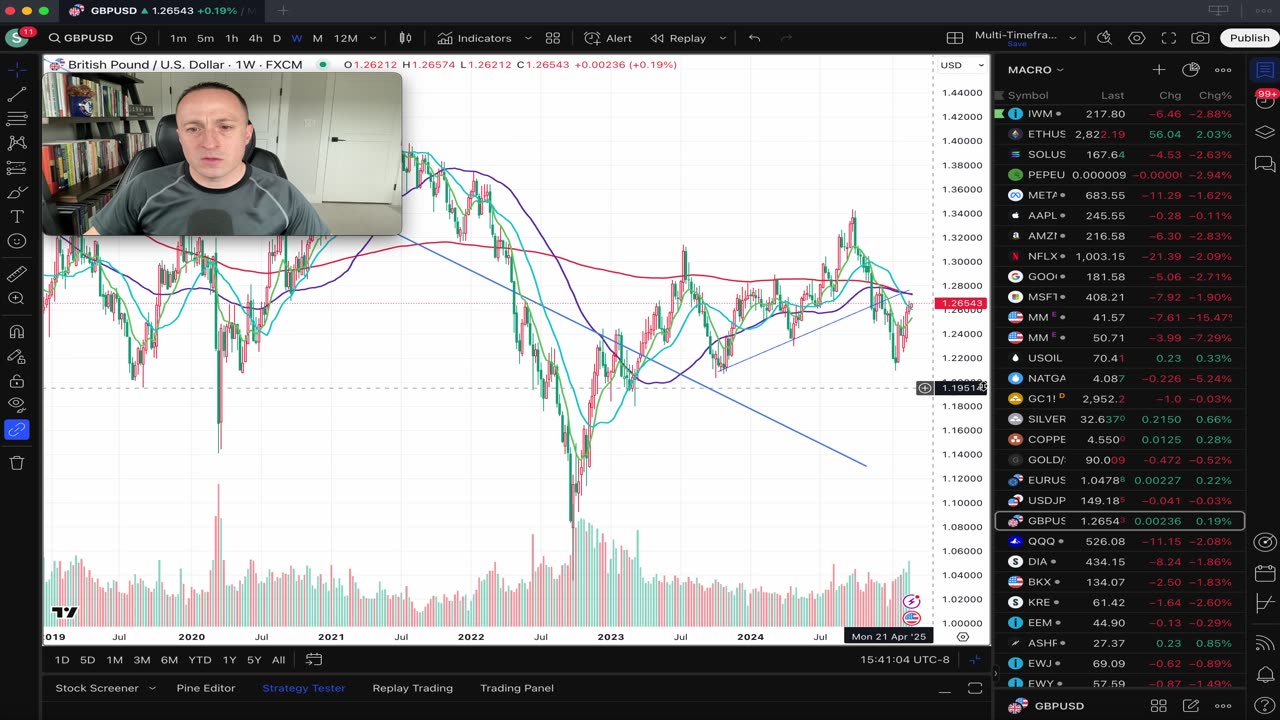
Task: Open a new tab with plus
Action: coord(283,10)
